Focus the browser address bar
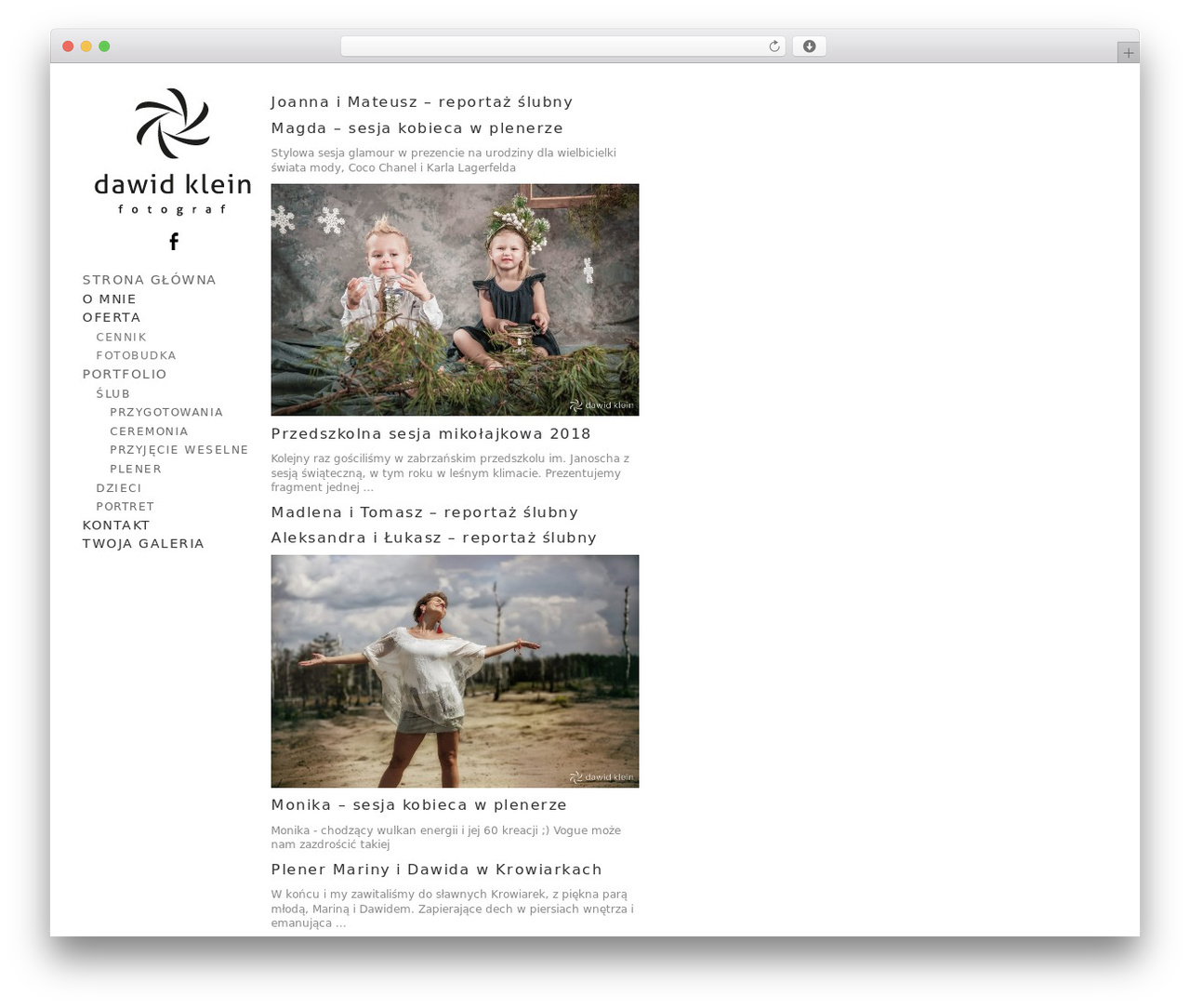1190x1008 pixels. pos(562,46)
